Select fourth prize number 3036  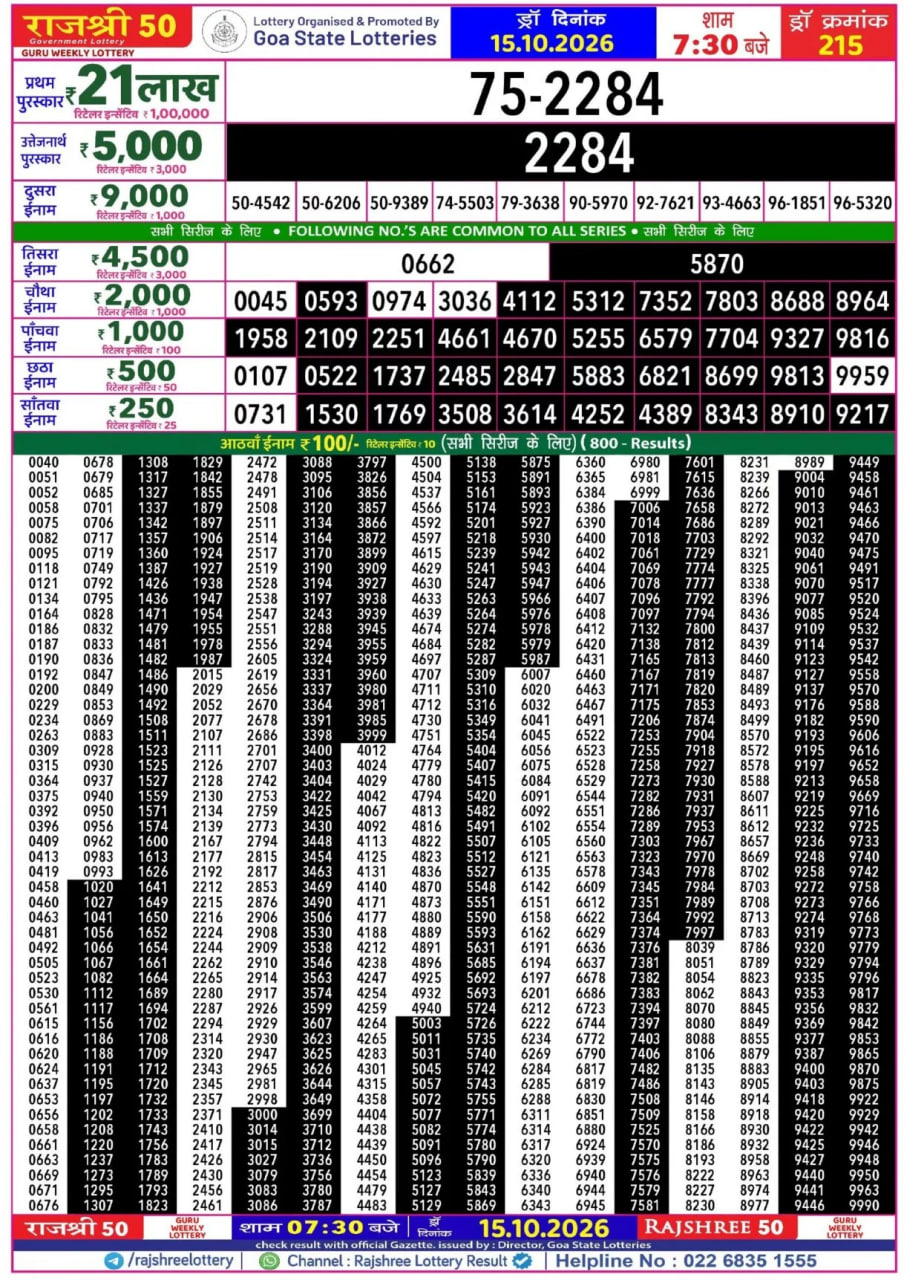coord(465,301)
